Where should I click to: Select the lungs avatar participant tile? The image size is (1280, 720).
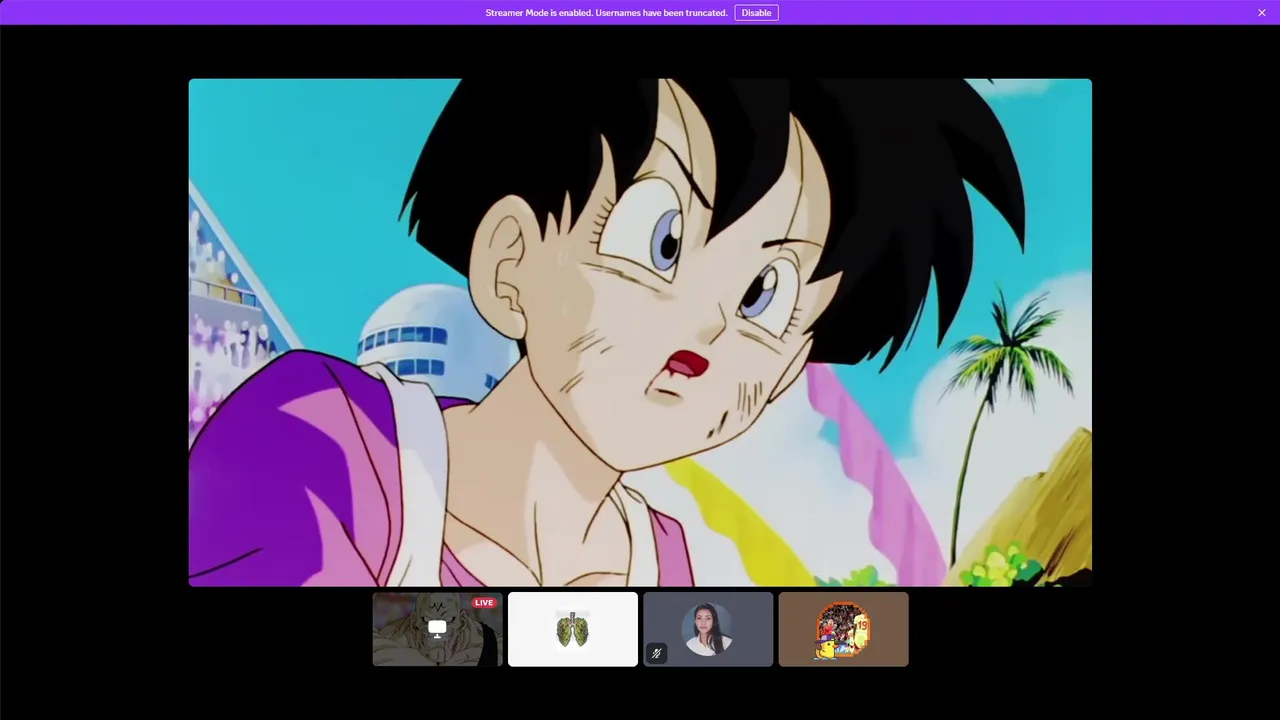tap(573, 629)
